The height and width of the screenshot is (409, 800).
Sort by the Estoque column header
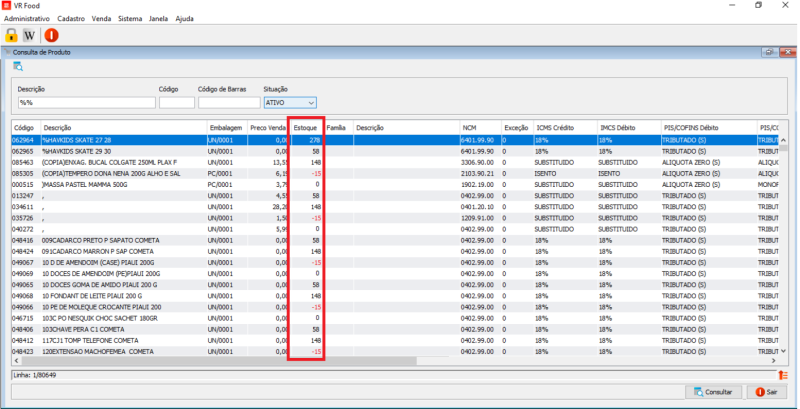pos(306,127)
